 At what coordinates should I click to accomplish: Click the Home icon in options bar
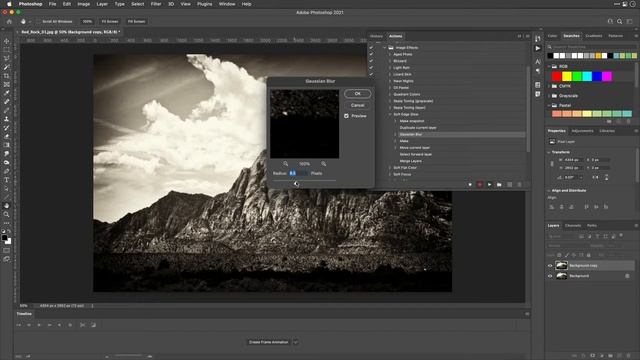pos(9,21)
